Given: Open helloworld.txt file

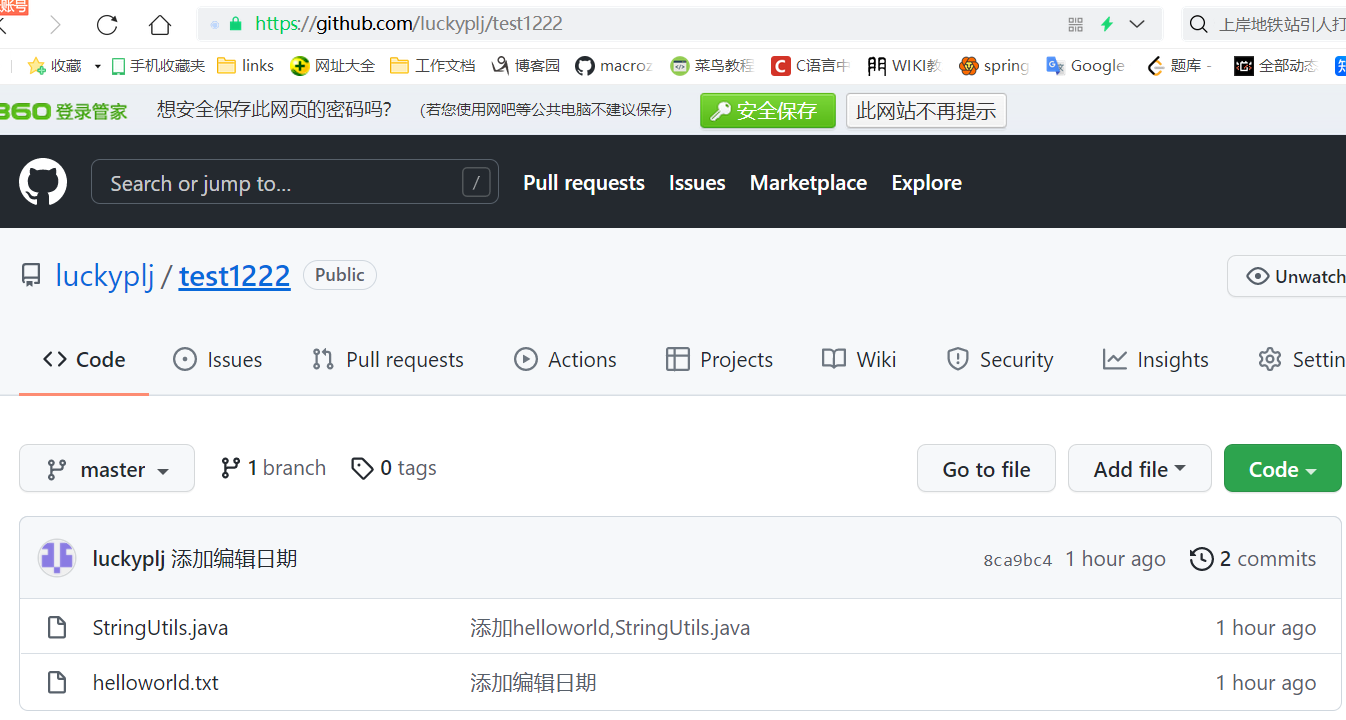Looking at the screenshot, I should (x=155, y=683).
